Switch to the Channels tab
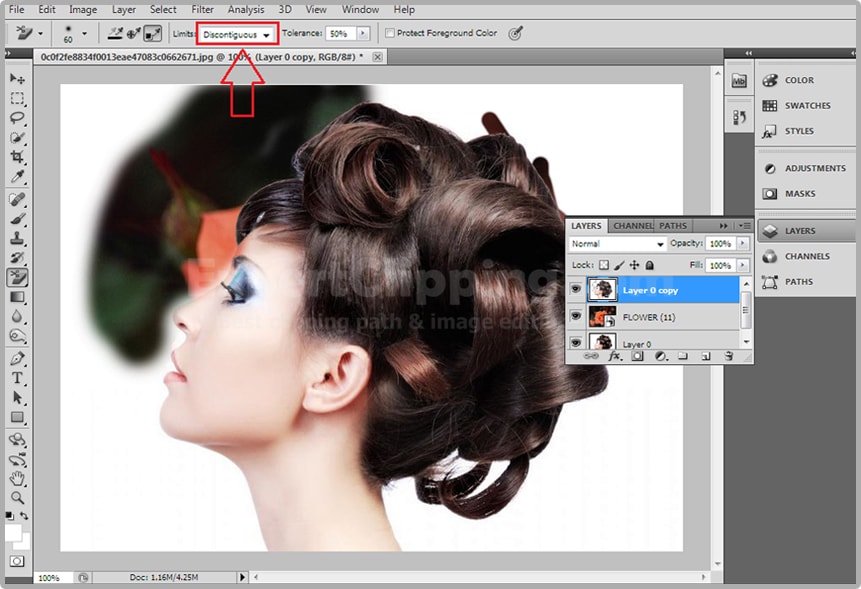The width and height of the screenshot is (861, 589). (x=632, y=226)
